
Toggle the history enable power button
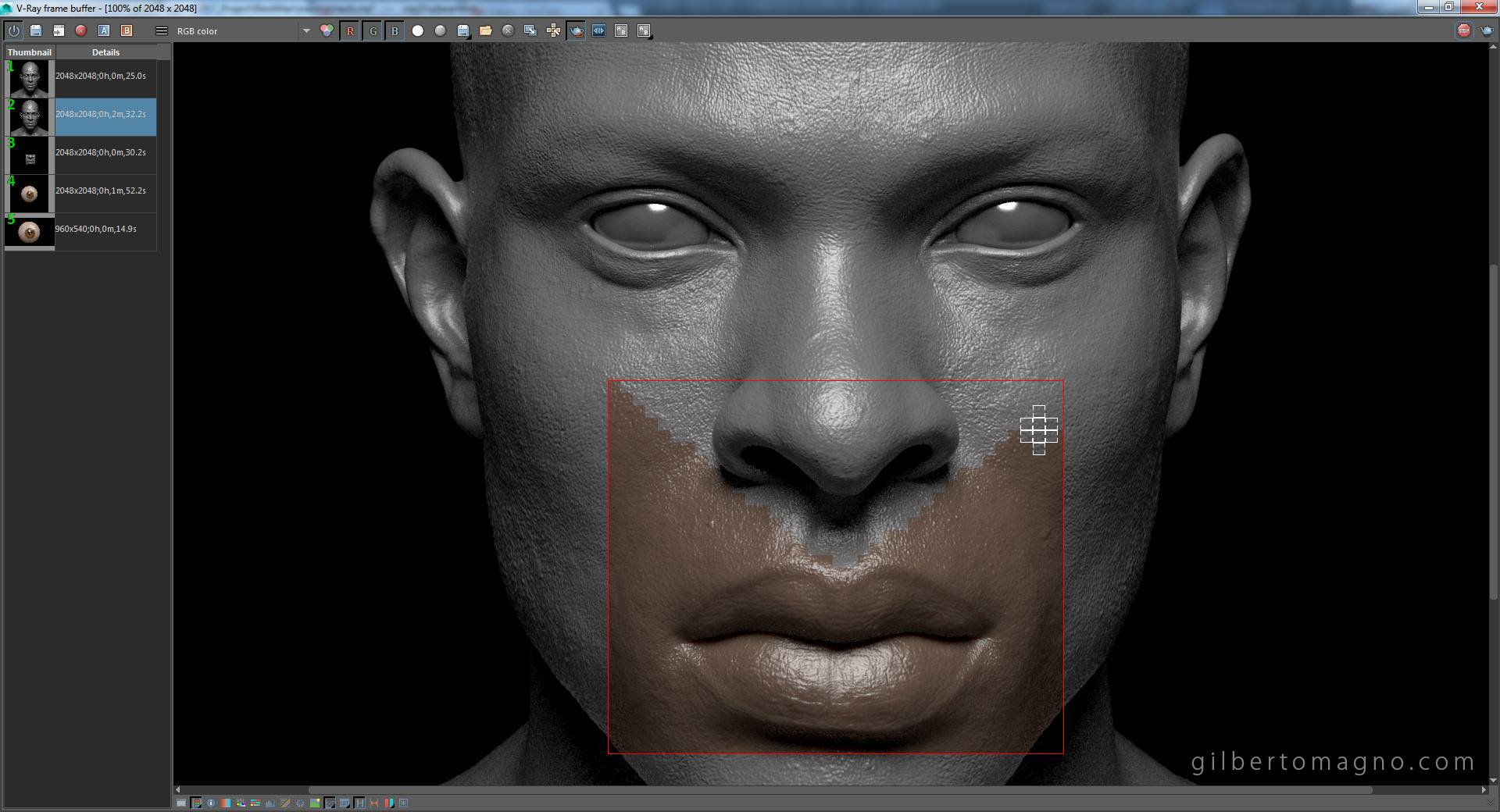click(14, 30)
